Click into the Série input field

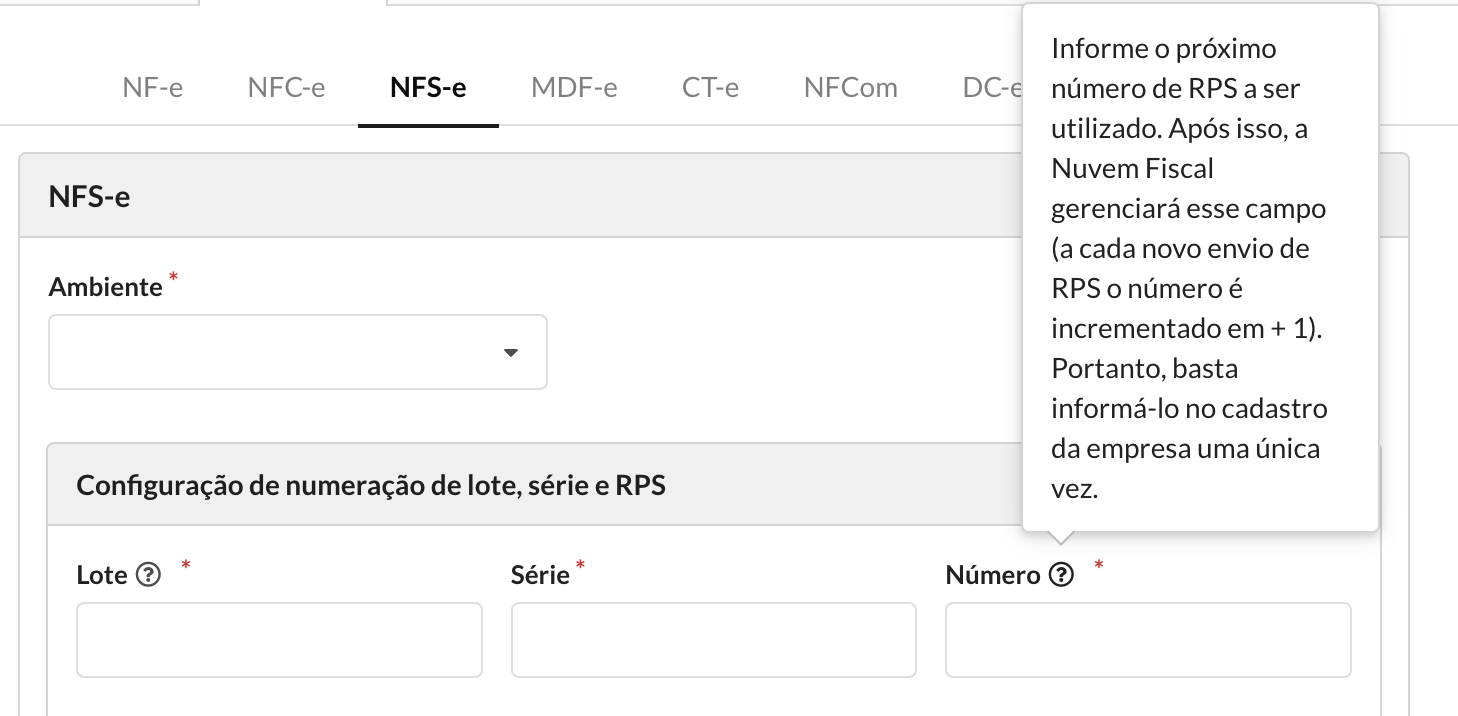(714, 640)
